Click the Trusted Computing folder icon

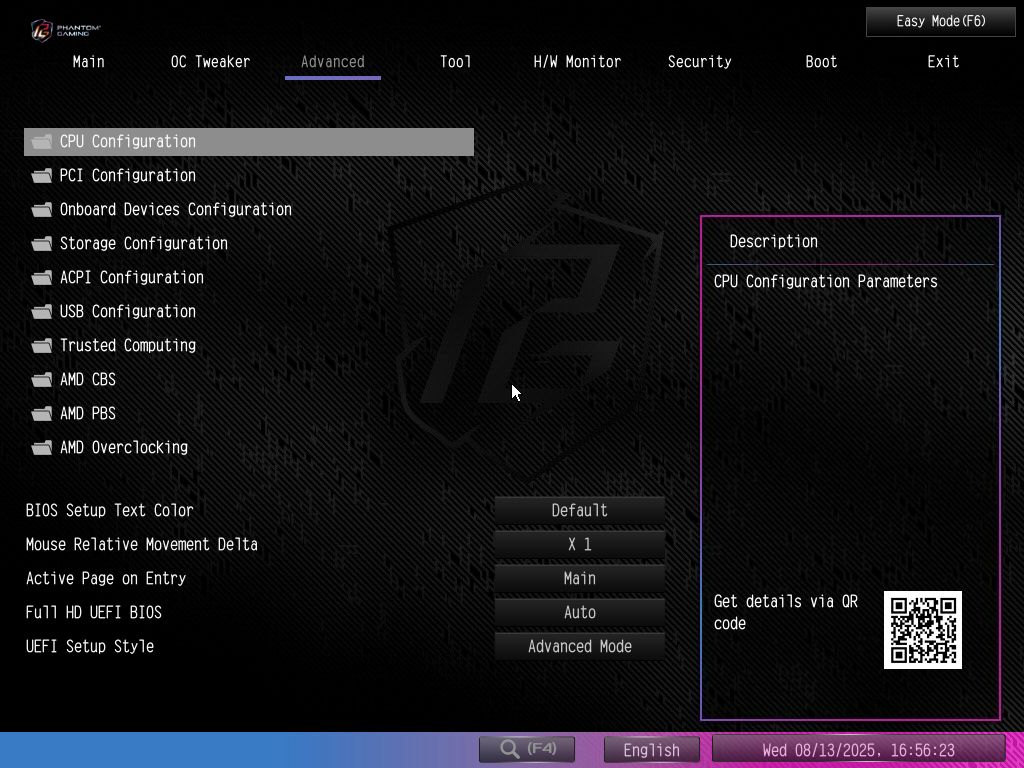coord(42,345)
